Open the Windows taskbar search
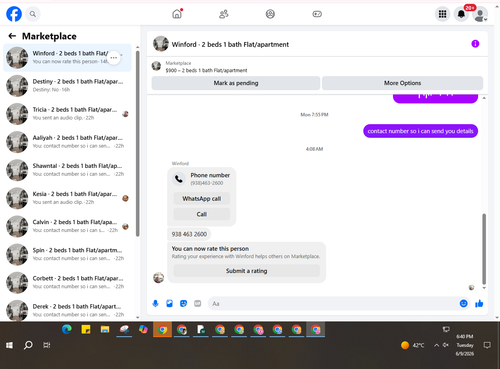The height and width of the screenshot is (369, 500). pos(28,345)
